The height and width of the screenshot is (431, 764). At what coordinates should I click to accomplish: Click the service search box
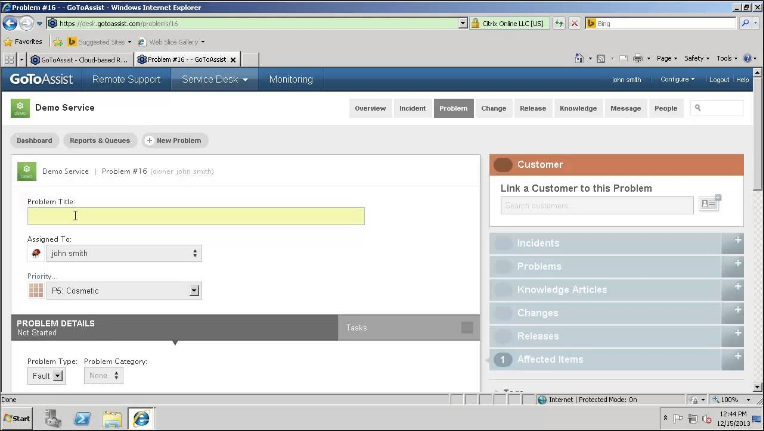(717, 108)
